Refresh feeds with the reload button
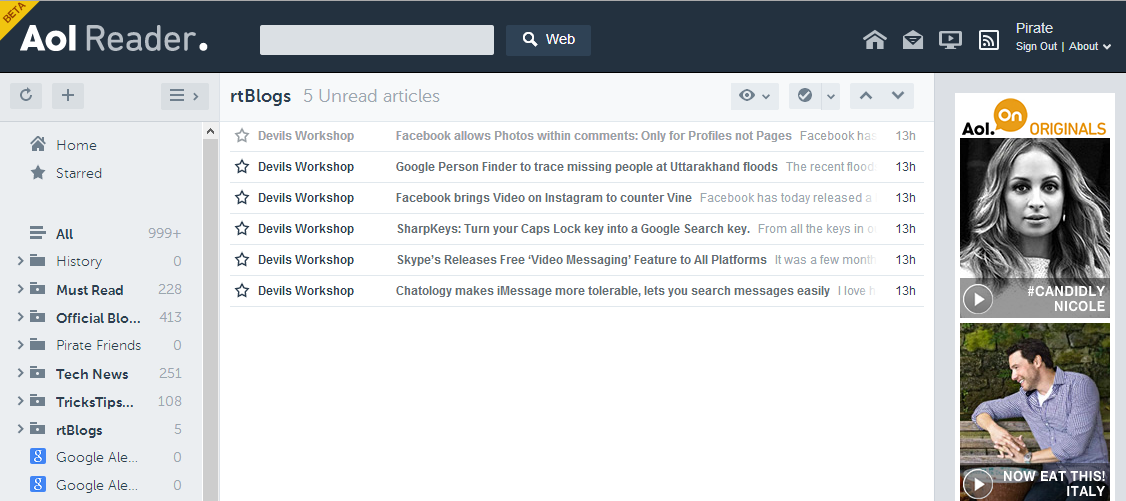The width and height of the screenshot is (1126, 501). (26, 95)
